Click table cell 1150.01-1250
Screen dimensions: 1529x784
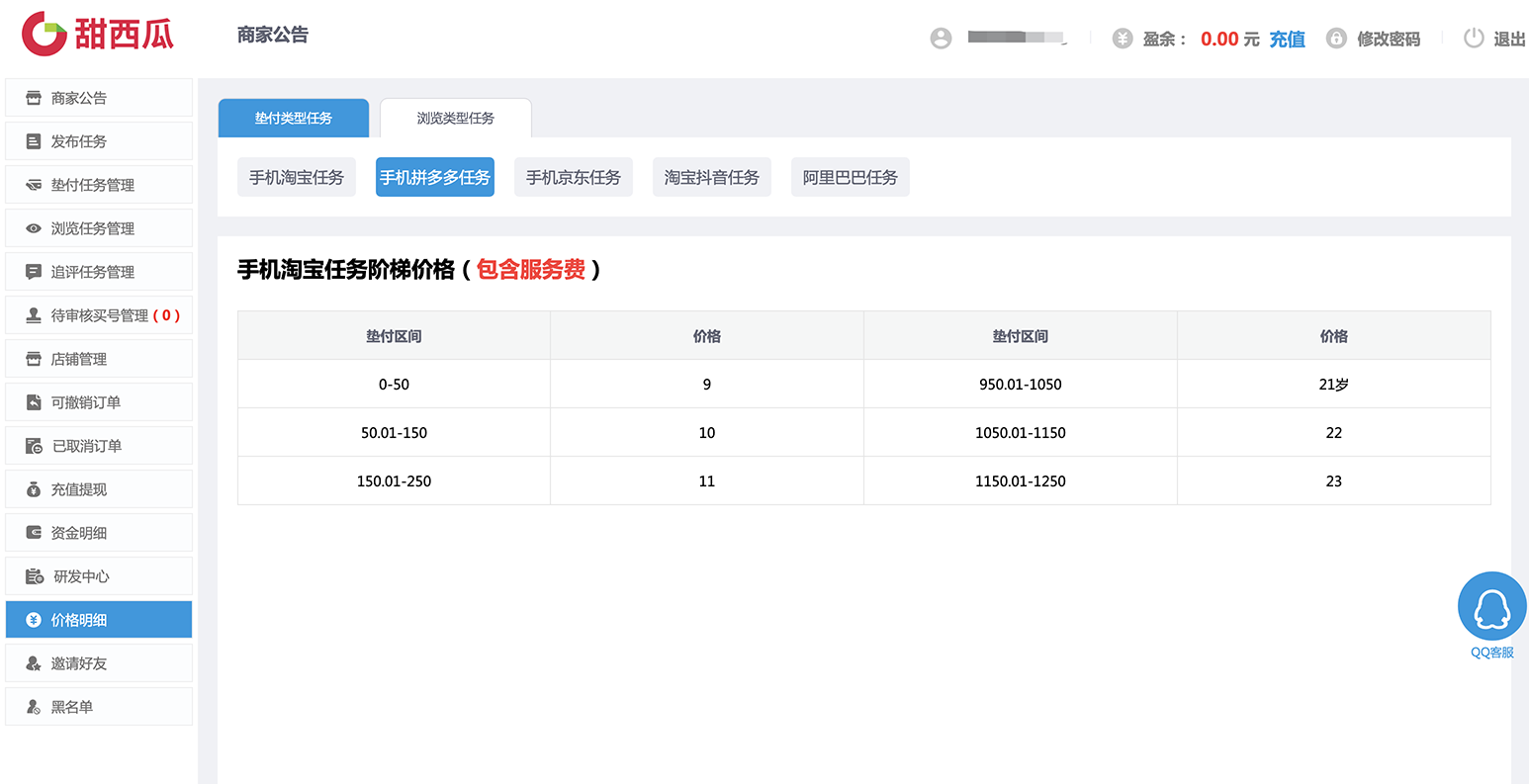coord(1021,480)
